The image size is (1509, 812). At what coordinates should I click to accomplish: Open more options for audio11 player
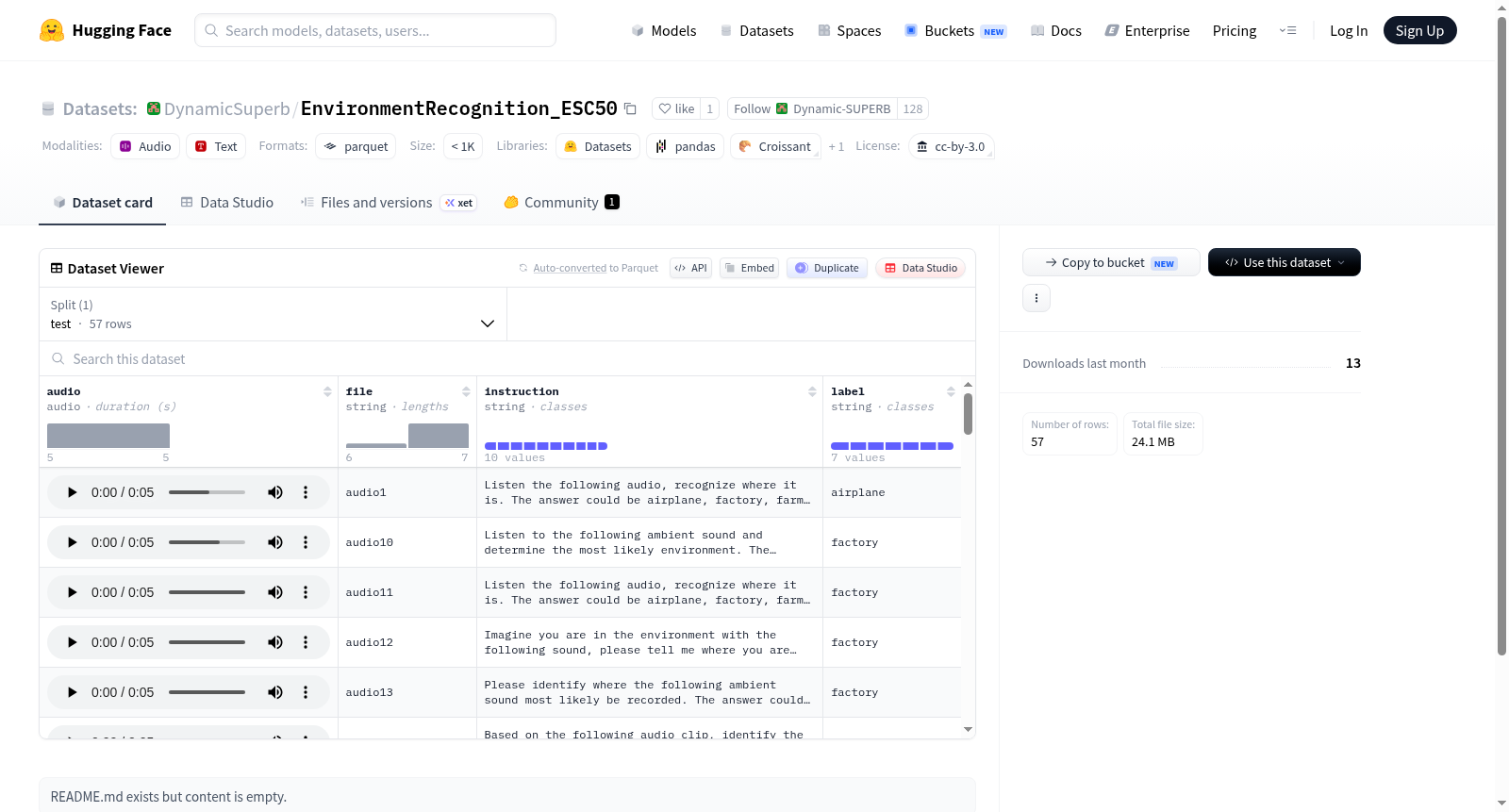tap(306, 592)
